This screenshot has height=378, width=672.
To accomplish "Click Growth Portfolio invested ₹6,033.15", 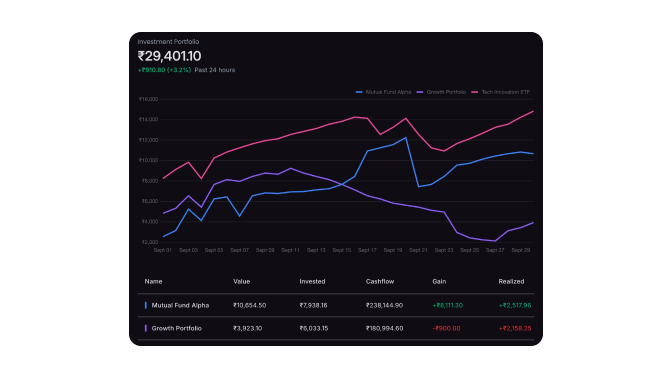I will click(314, 328).
